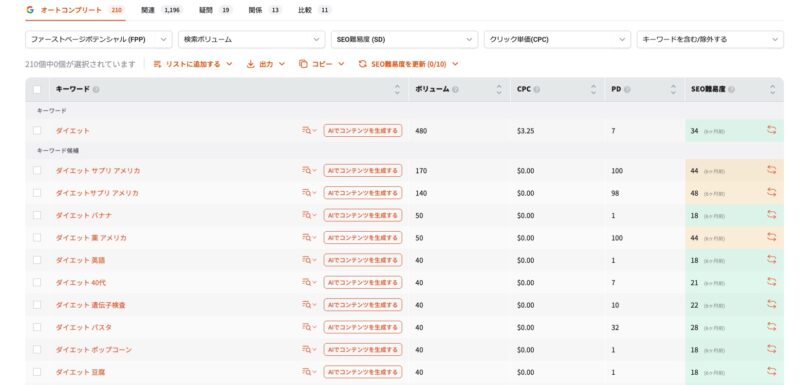Refresh SEO difficulty for ダイエット 薬 アメリカ
The width and height of the screenshot is (800, 385).
coord(771,238)
